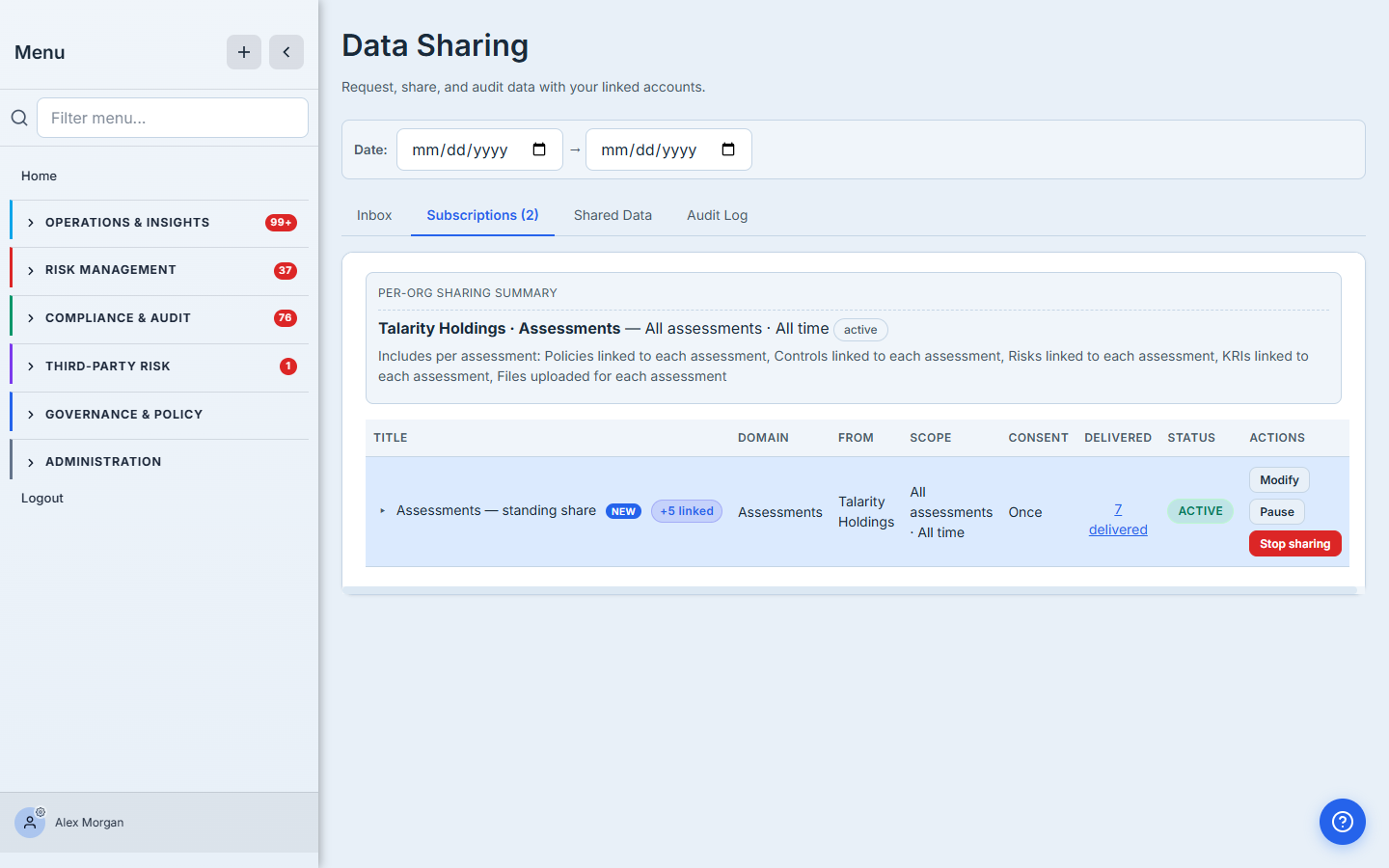Viewport: 1389px width, 868px height.
Task: Expand Risk Management menu section
Action: pyautogui.click(x=159, y=270)
